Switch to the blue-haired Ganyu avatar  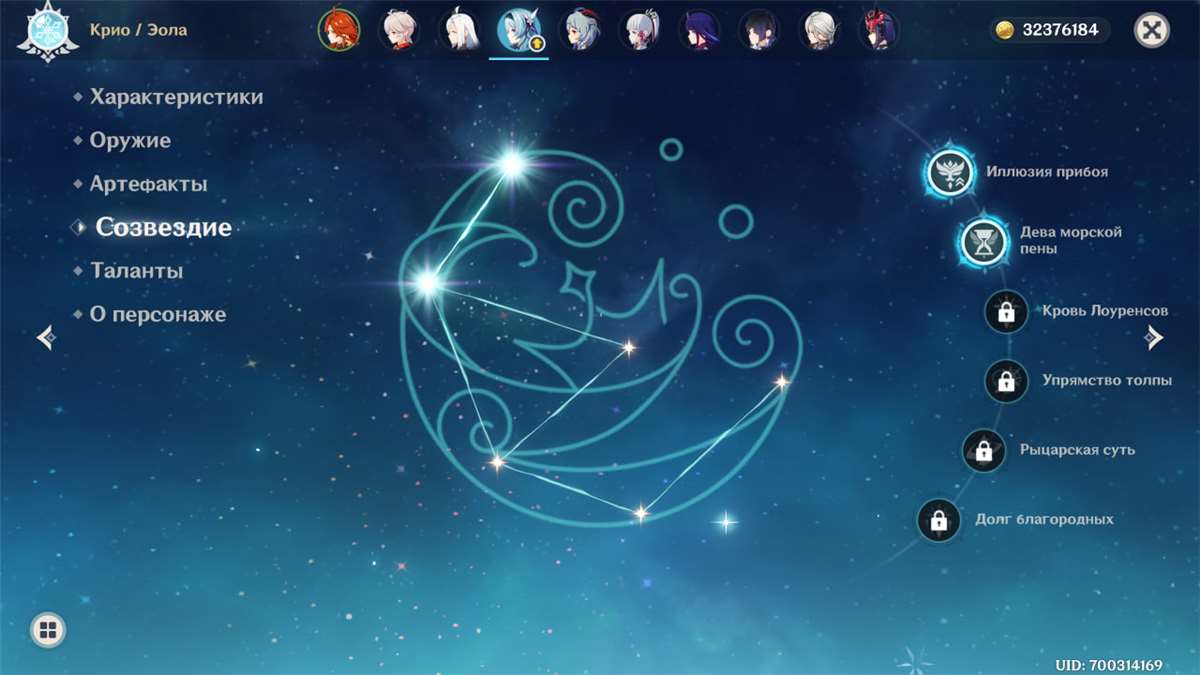[579, 30]
